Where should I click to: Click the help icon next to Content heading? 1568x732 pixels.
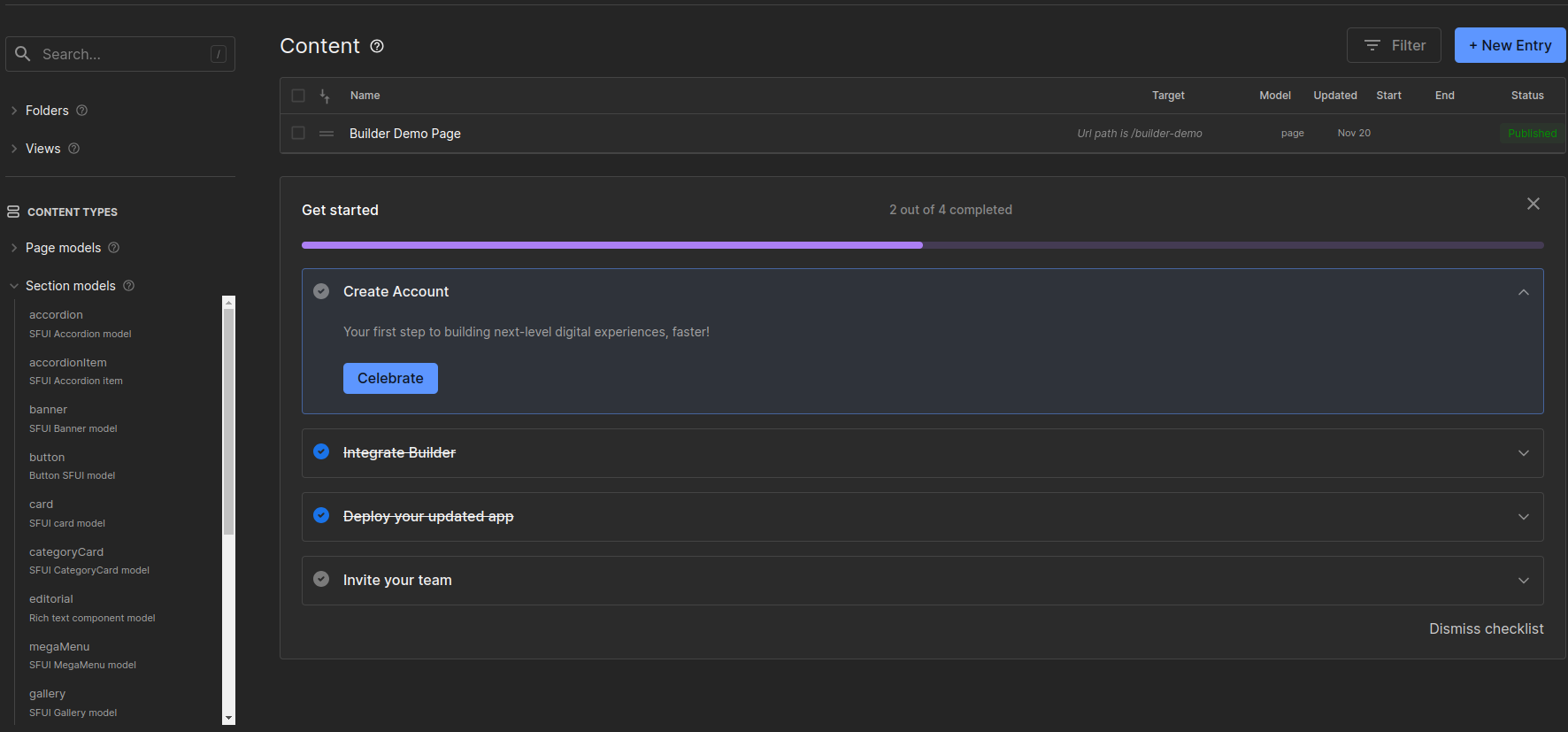(x=377, y=46)
